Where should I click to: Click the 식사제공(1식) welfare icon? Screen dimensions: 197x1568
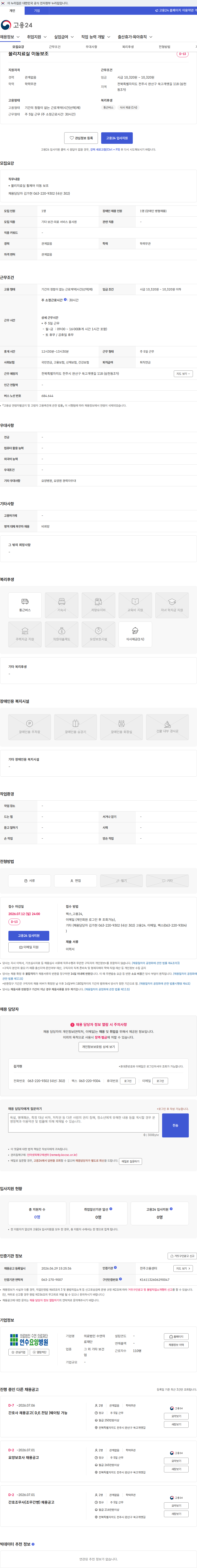[x=135, y=634]
